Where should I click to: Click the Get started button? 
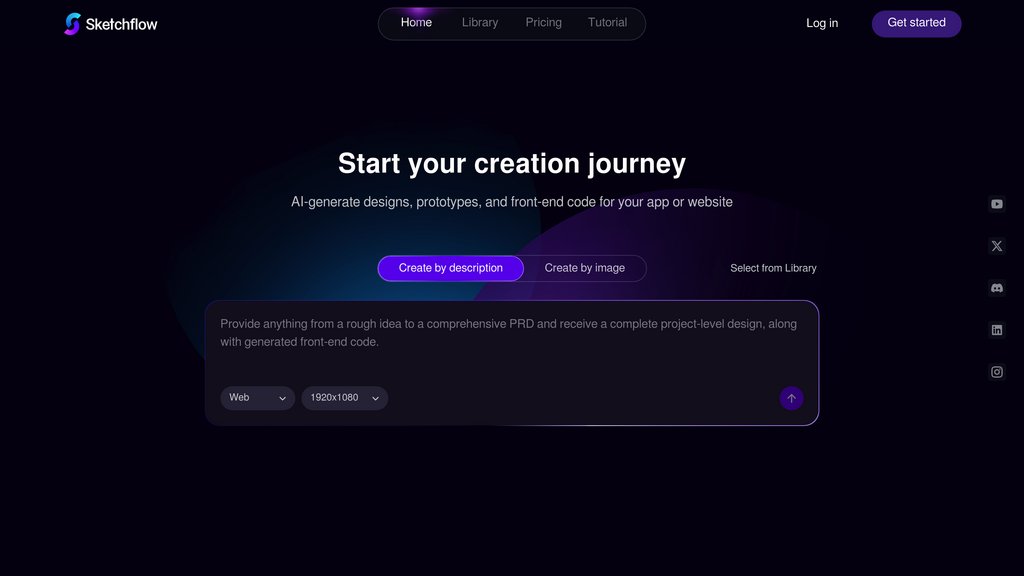coord(916,24)
